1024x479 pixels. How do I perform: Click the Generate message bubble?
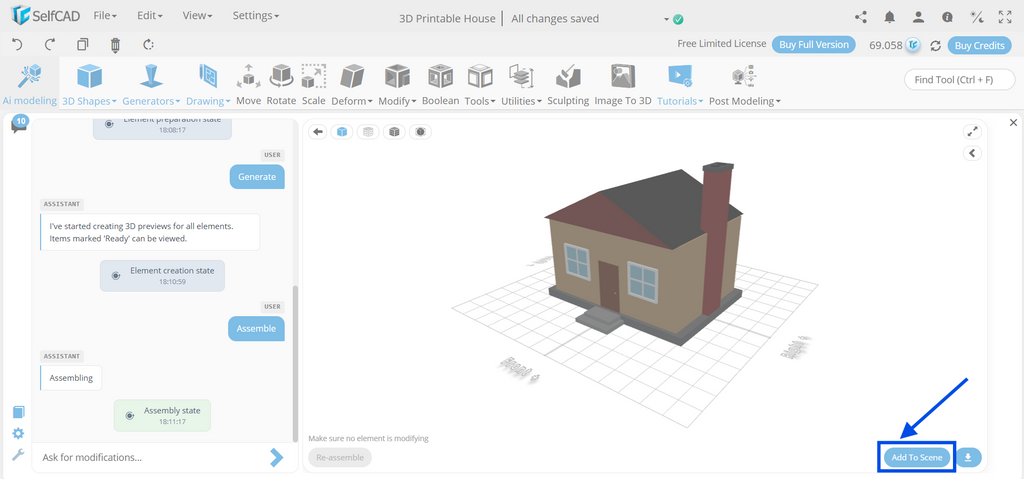(x=257, y=176)
